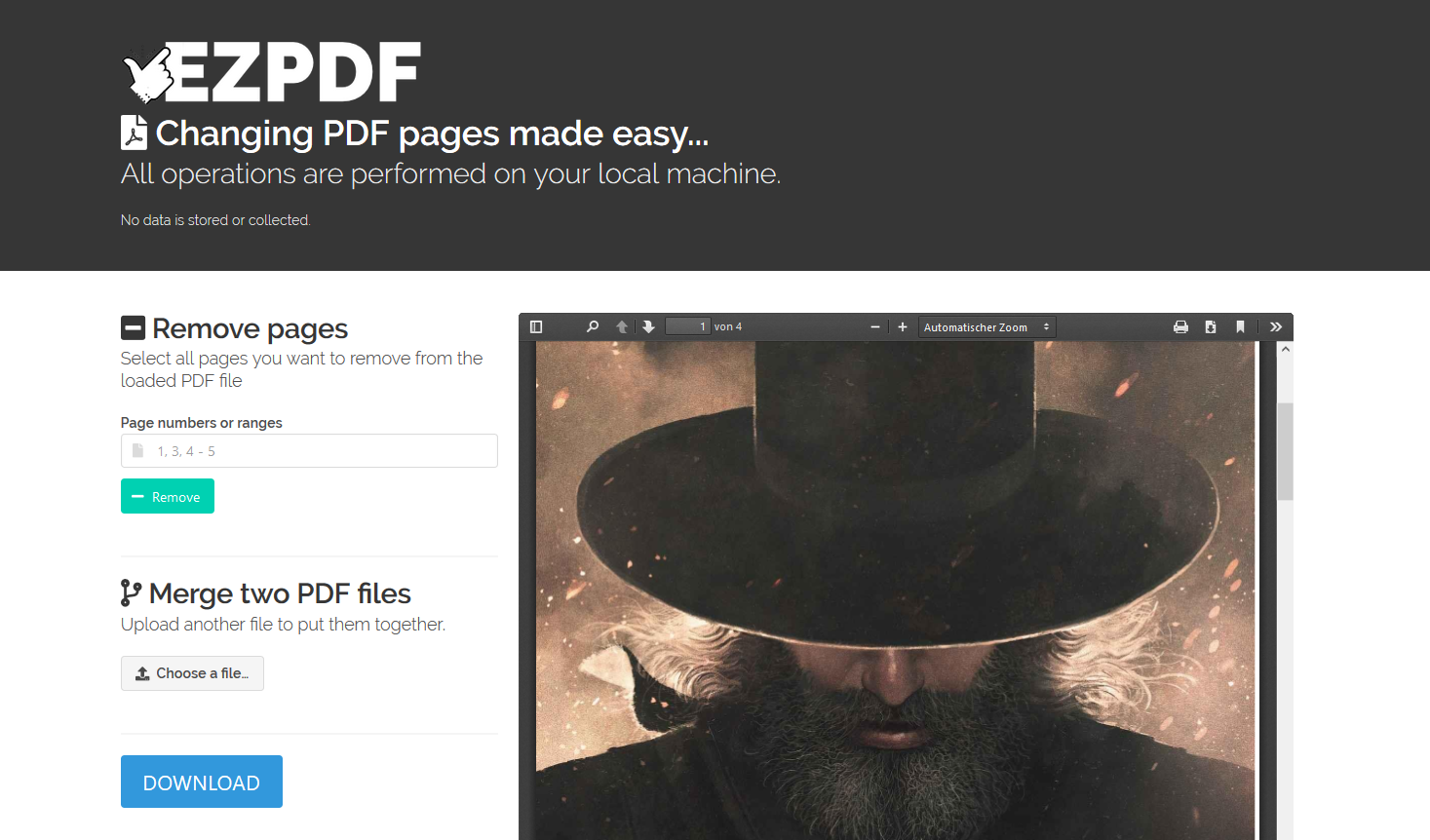
Task: Zoom in with the plus icon
Action: point(903,326)
